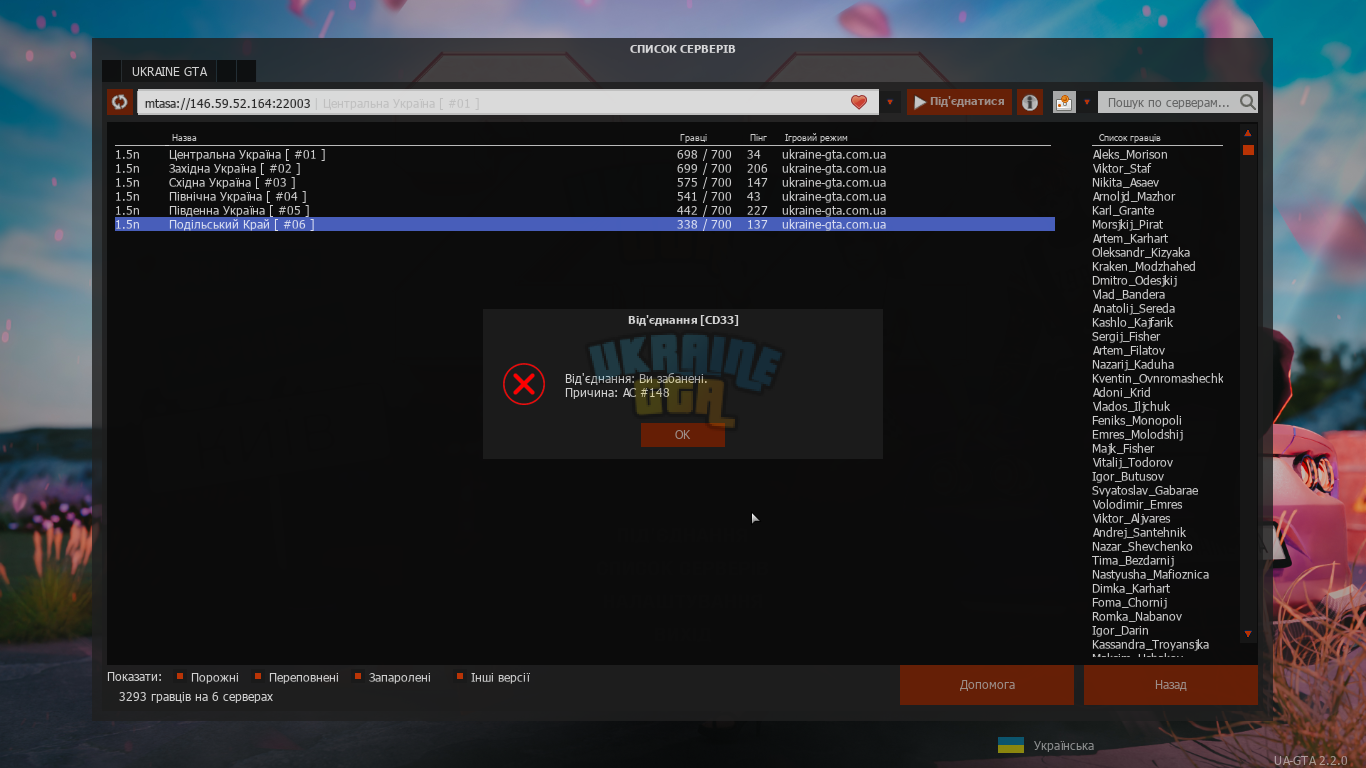1366x768 pixels.
Task: Click player Nastyusha_Mafioznica in the list
Action: click(x=1150, y=574)
